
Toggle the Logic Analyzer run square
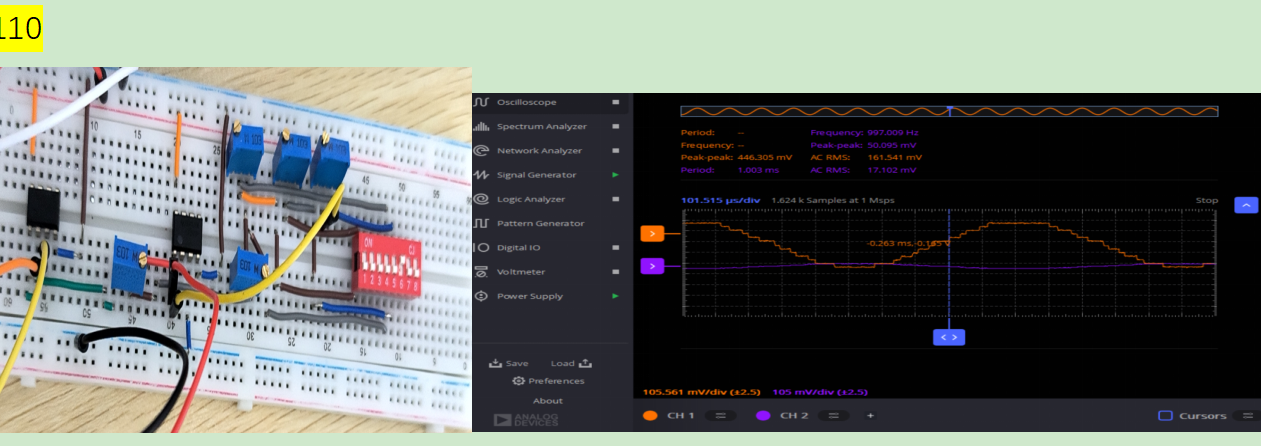(x=616, y=199)
